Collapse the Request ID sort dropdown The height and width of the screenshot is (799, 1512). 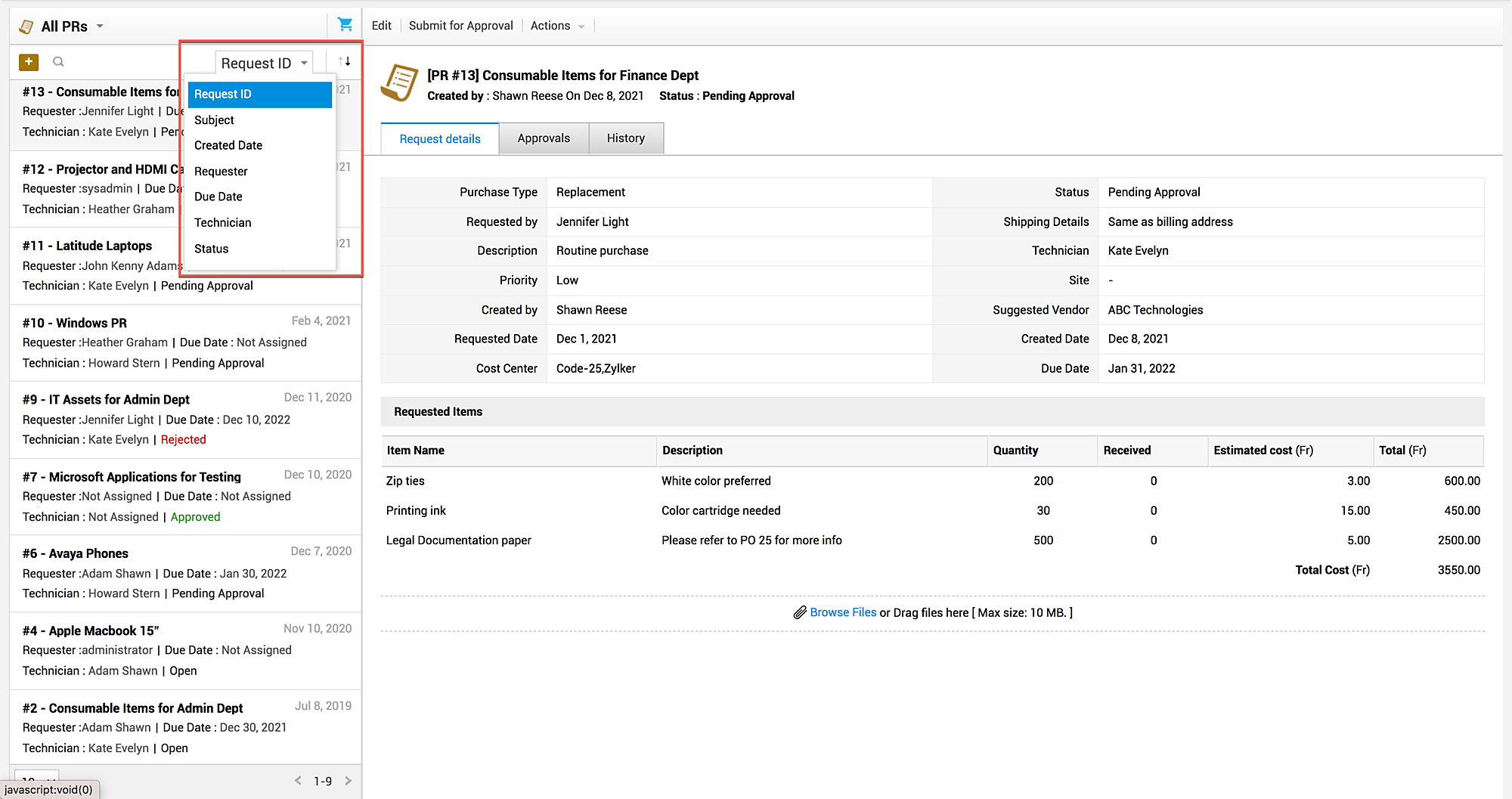[x=264, y=63]
